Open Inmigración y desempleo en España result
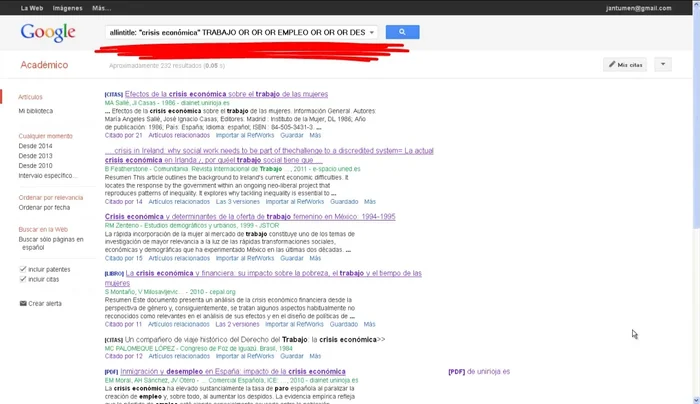This screenshot has height=404, width=700. click(x=233, y=371)
